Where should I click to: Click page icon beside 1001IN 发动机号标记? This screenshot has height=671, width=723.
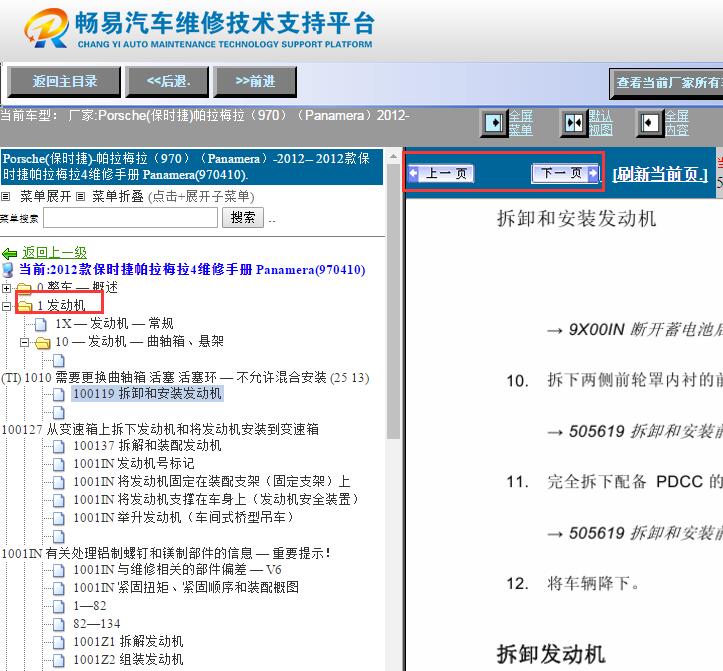[x=59, y=464]
